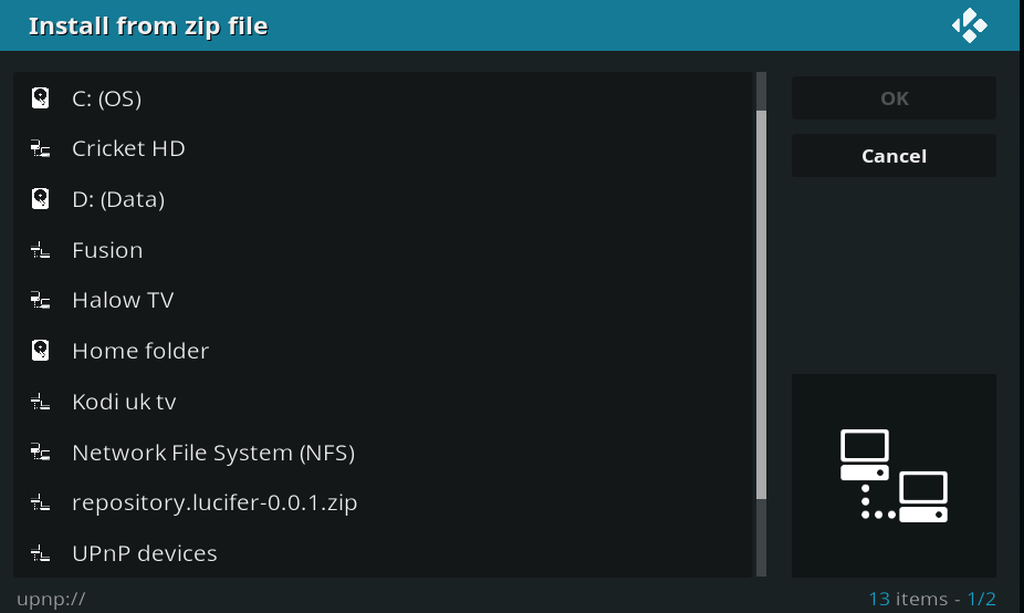This screenshot has width=1024, height=613.
Task: Click the network icon beside UPnP devices
Action: click(x=40, y=553)
